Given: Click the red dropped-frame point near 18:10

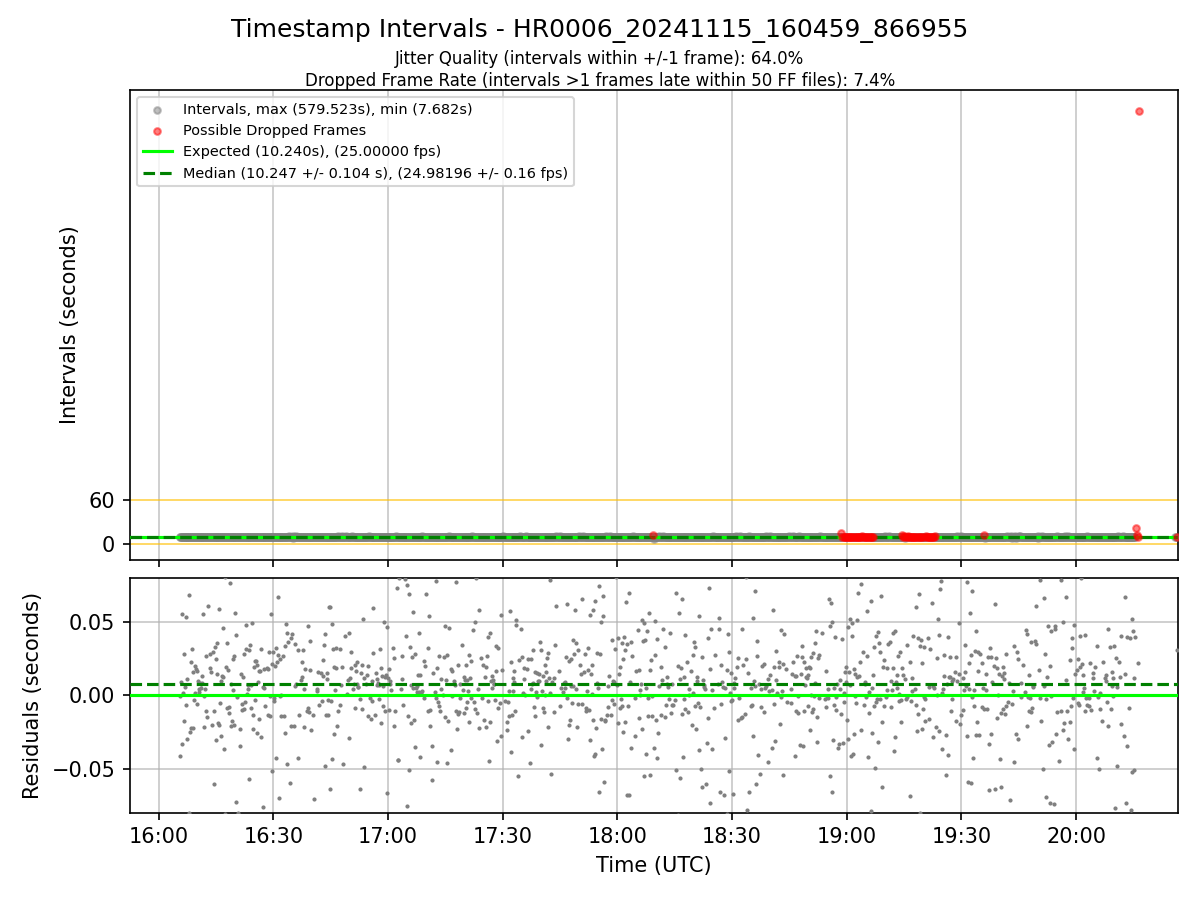Looking at the screenshot, I should (654, 535).
